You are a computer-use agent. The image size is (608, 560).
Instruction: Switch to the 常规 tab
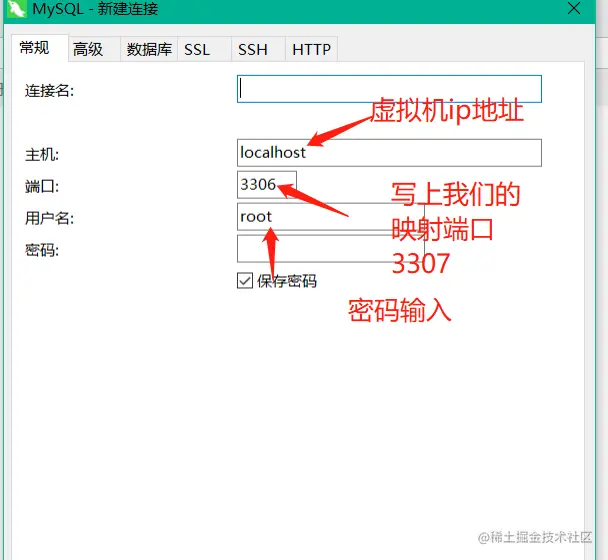pyautogui.click(x=40, y=48)
